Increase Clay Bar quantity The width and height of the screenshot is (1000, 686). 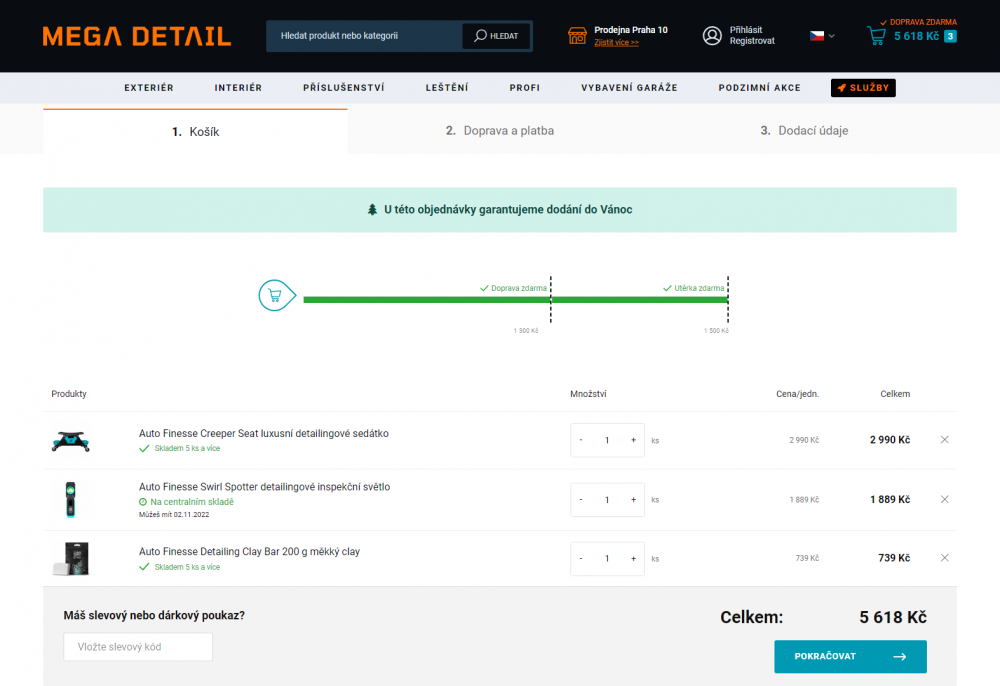pyautogui.click(x=633, y=558)
